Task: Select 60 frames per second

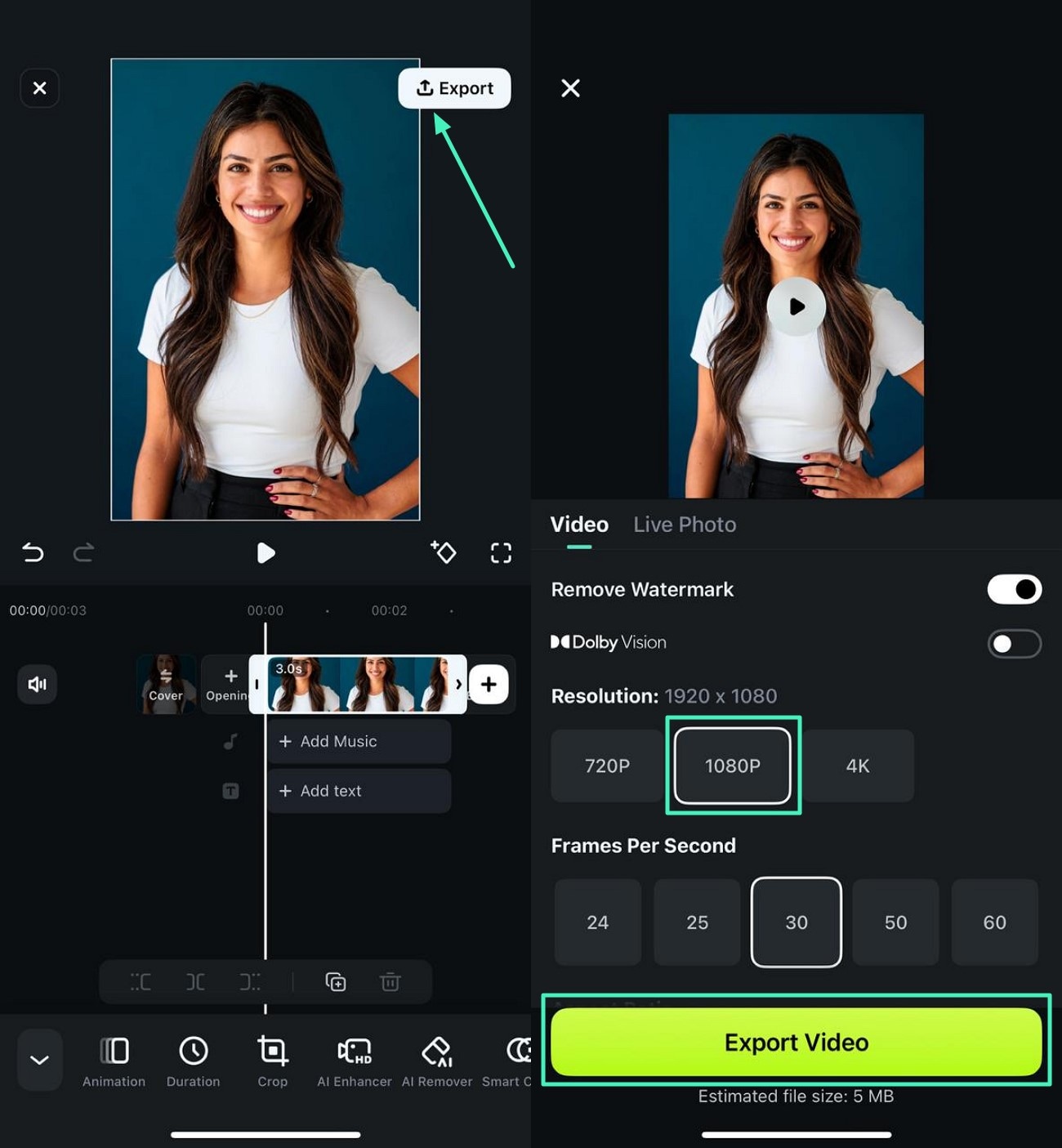Action: [995, 922]
